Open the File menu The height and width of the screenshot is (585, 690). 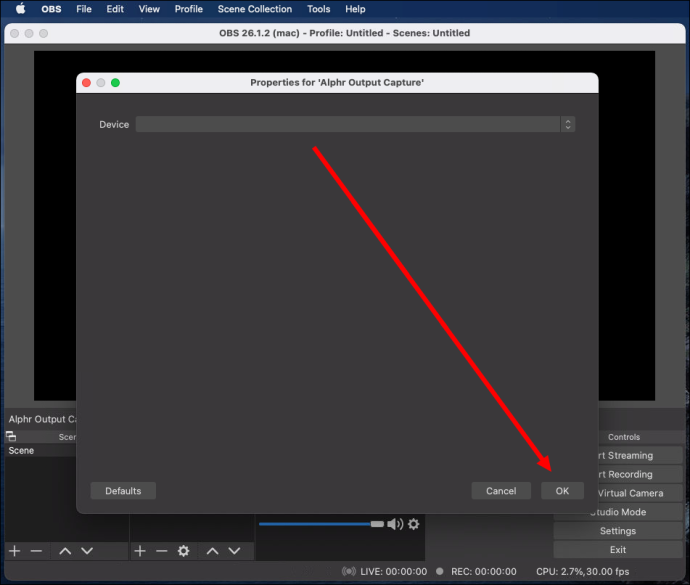pyautogui.click(x=84, y=9)
